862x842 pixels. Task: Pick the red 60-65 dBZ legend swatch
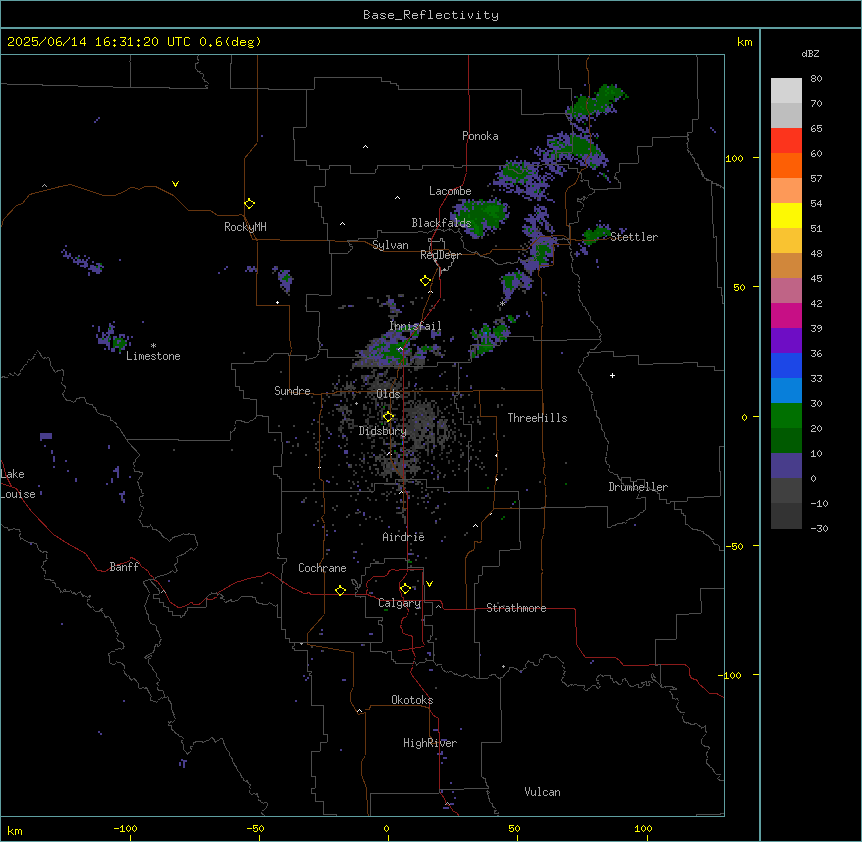pos(786,141)
